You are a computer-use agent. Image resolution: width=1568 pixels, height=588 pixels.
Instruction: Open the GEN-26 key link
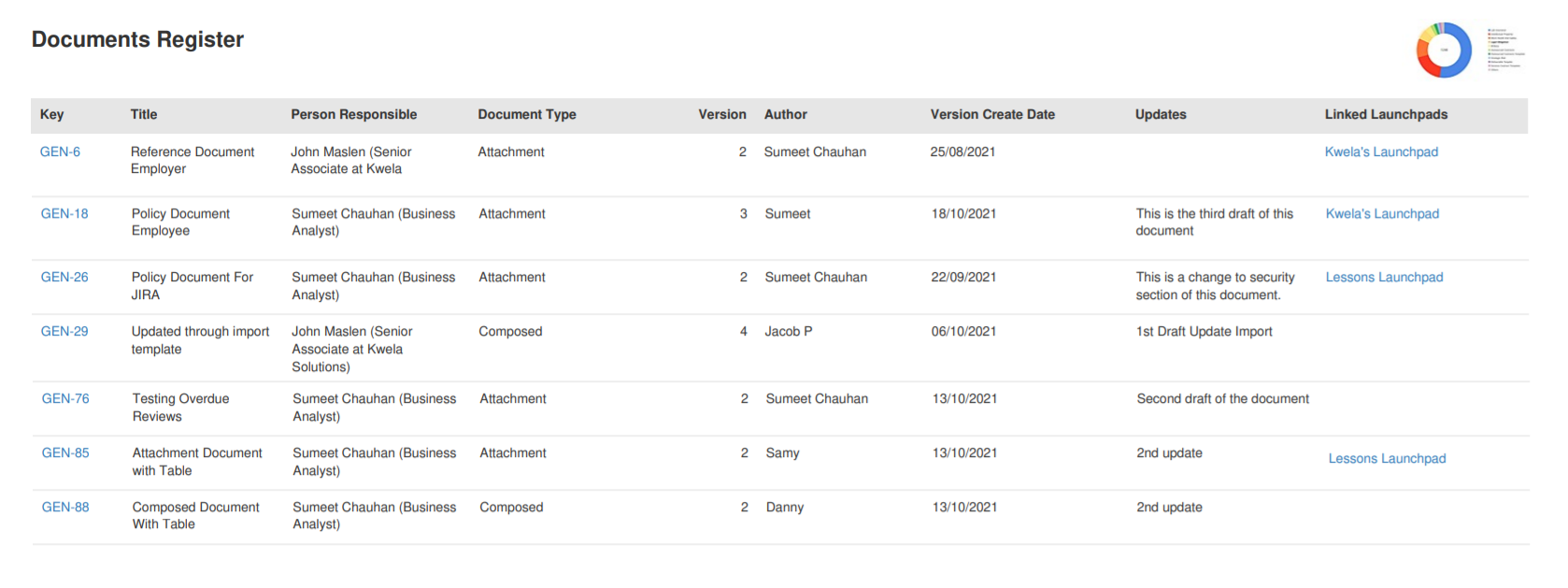pos(64,277)
